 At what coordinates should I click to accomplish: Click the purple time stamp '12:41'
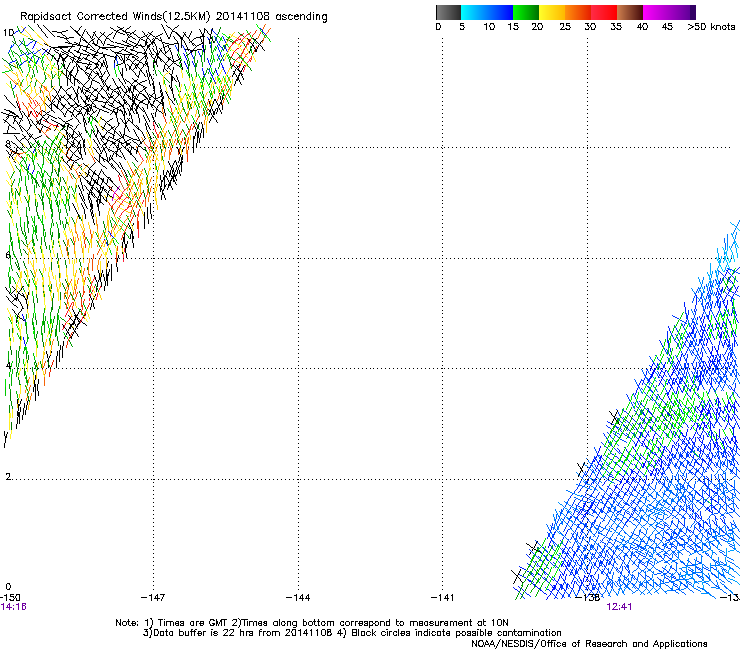tap(619, 607)
